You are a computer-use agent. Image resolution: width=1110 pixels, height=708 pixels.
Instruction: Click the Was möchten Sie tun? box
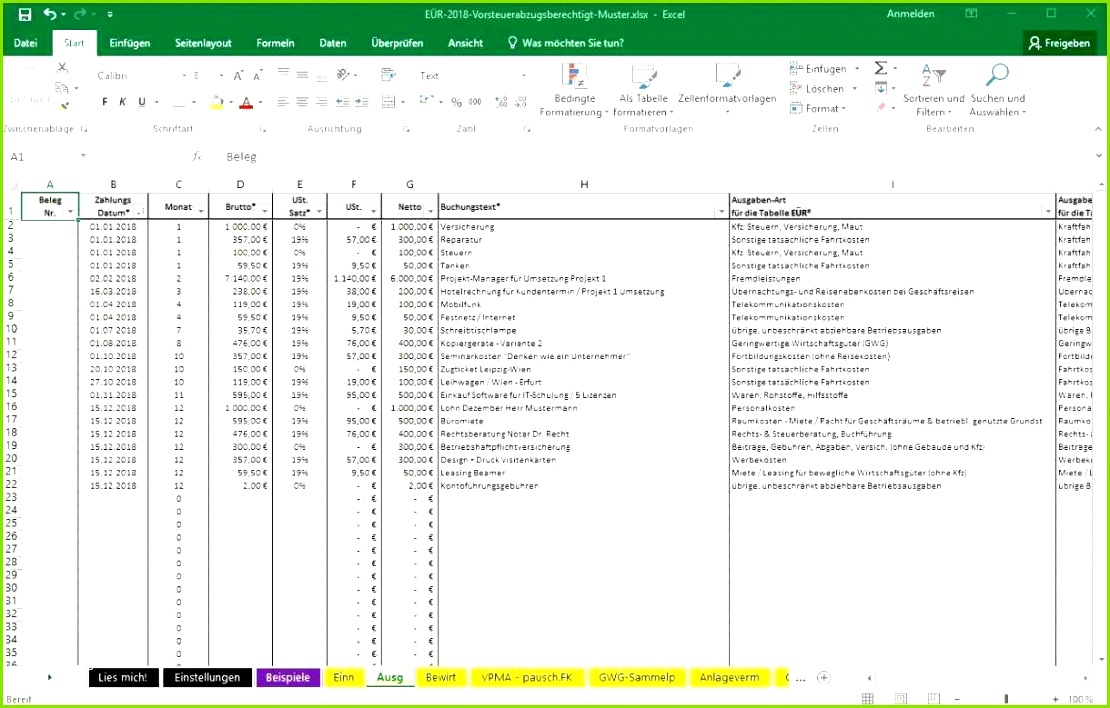[x=566, y=43]
